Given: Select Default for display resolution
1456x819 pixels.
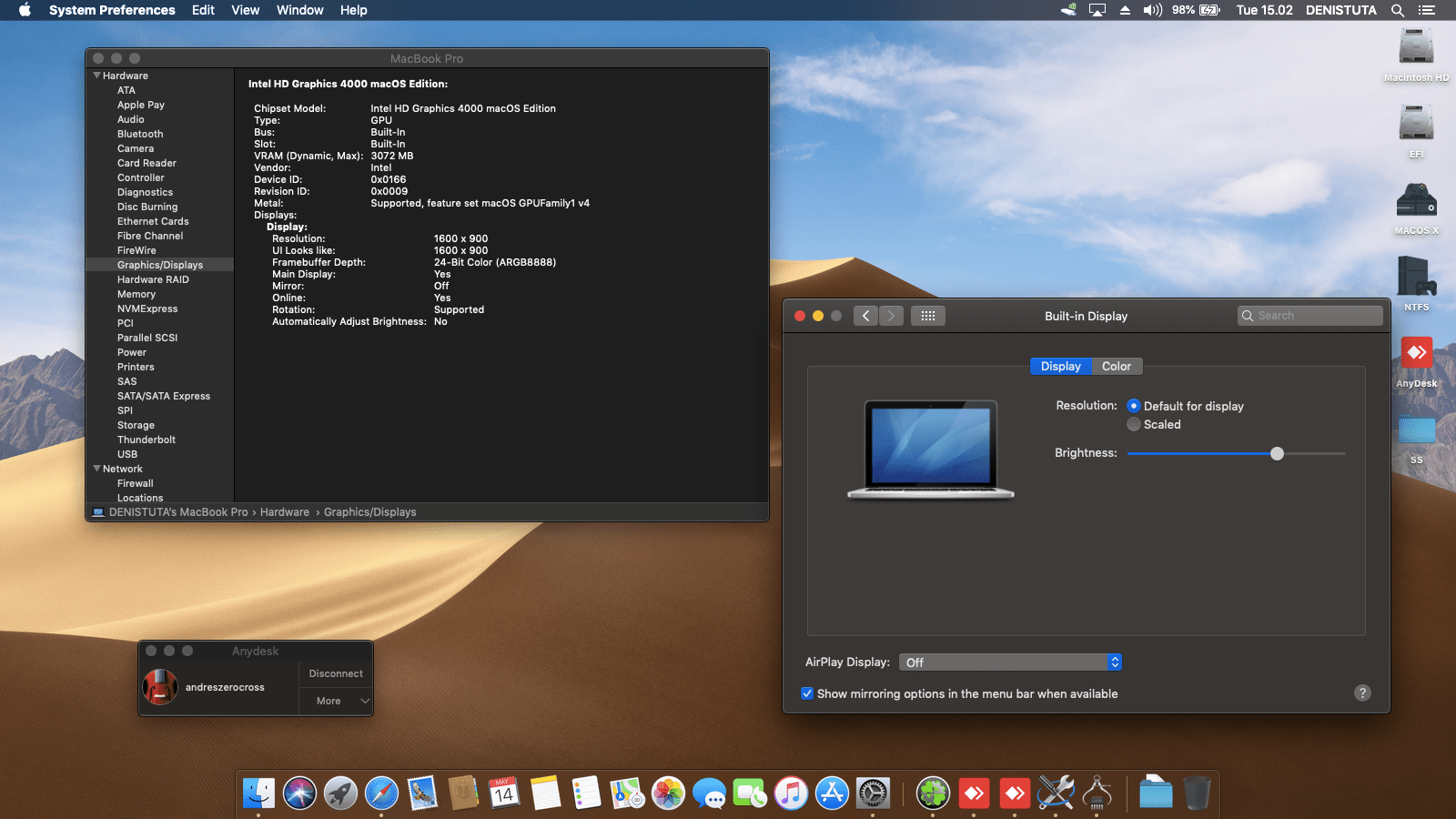Looking at the screenshot, I should tap(1134, 406).
